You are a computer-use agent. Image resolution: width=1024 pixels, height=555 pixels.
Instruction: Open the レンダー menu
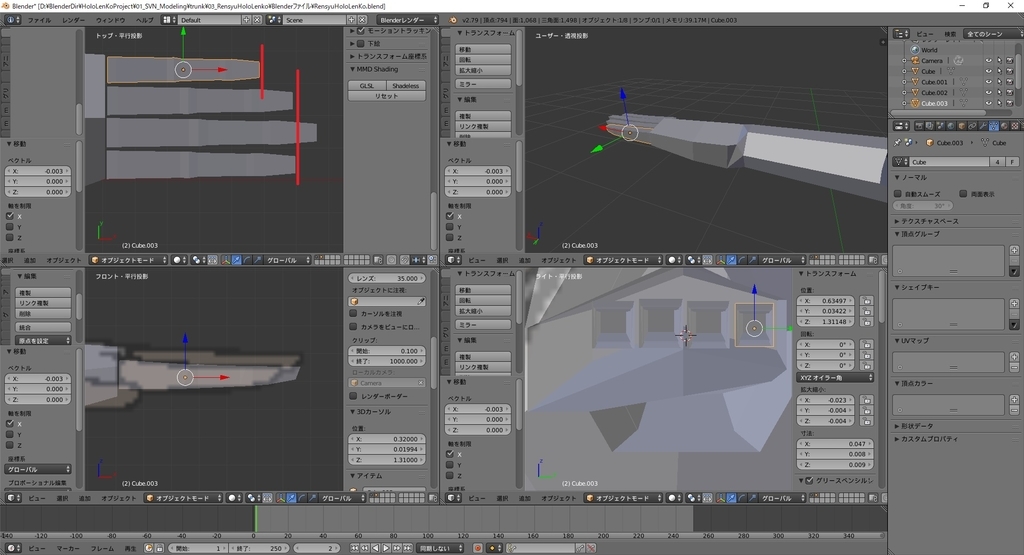tap(73, 20)
